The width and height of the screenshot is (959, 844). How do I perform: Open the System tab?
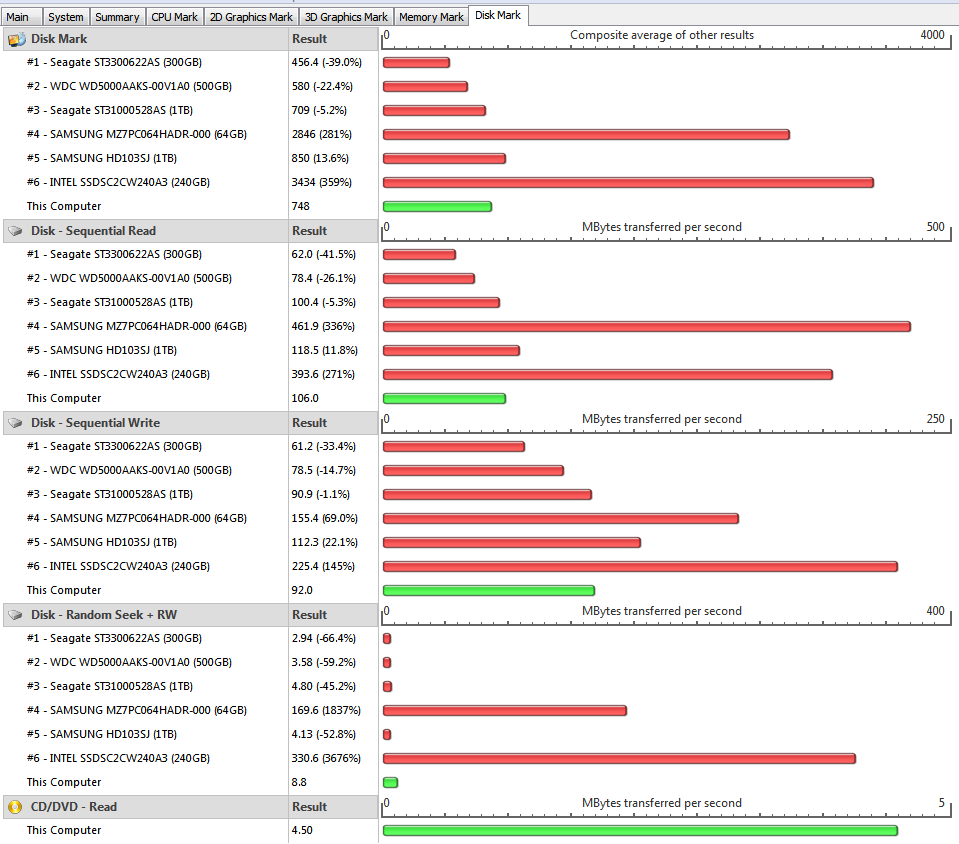[x=66, y=17]
